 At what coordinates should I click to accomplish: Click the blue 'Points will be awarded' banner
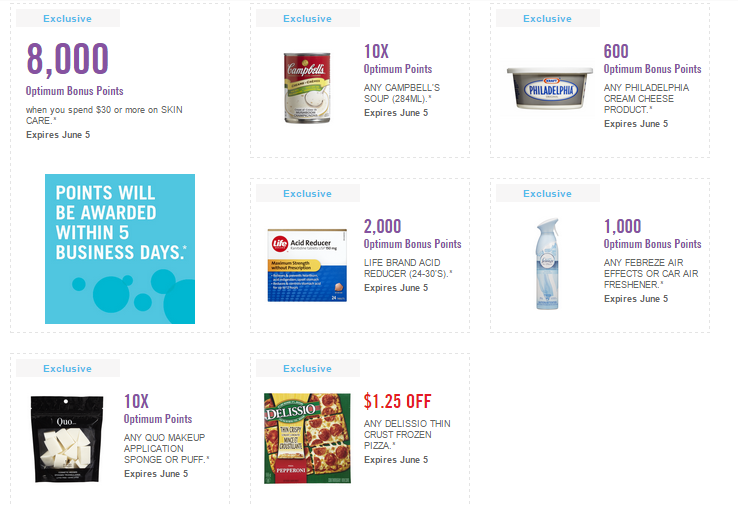[x=120, y=249]
